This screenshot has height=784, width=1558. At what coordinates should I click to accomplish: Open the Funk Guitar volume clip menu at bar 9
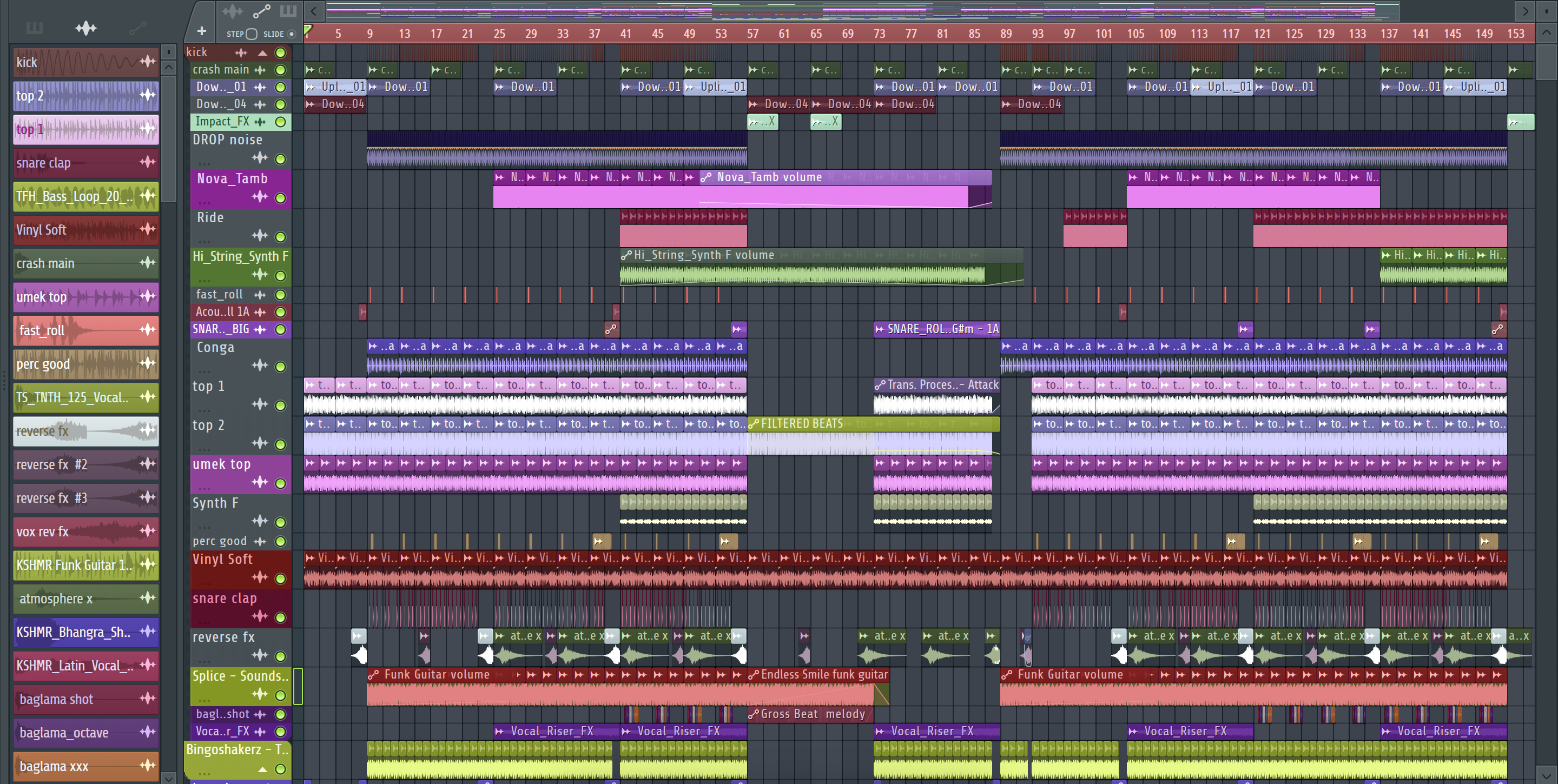point(374,675)
